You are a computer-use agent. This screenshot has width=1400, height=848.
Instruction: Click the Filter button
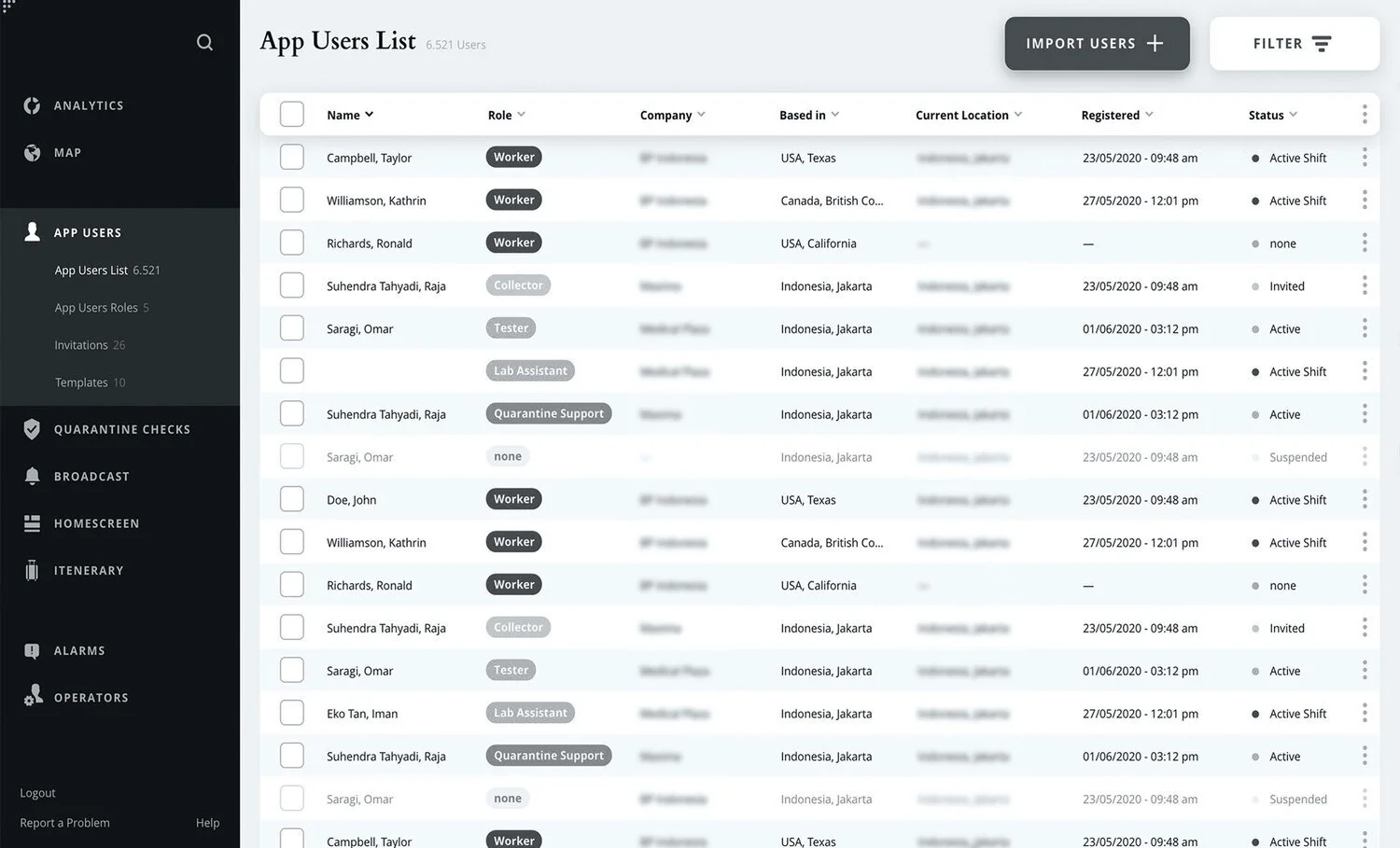[x=1295, y=43]
